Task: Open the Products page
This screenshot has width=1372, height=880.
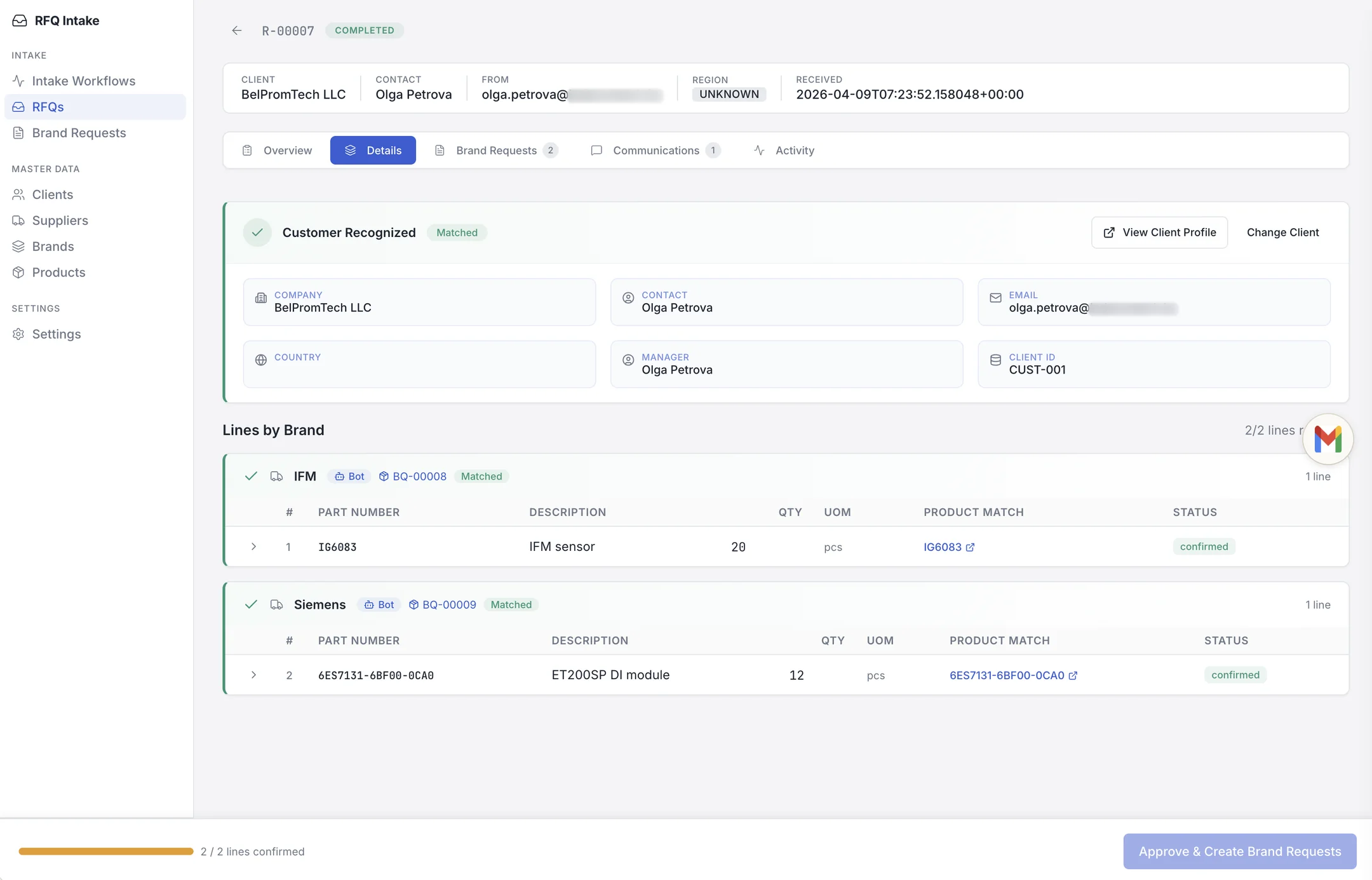Action: click(x=95, y=273)
